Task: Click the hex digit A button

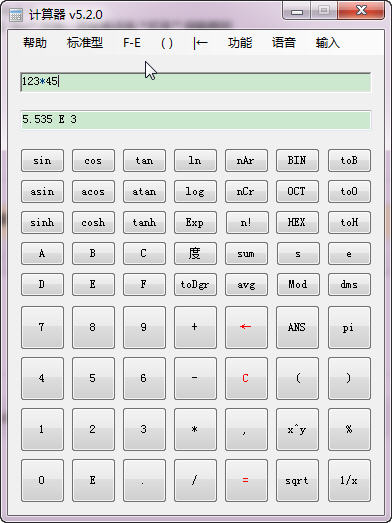Action: [x=42, y=253]
